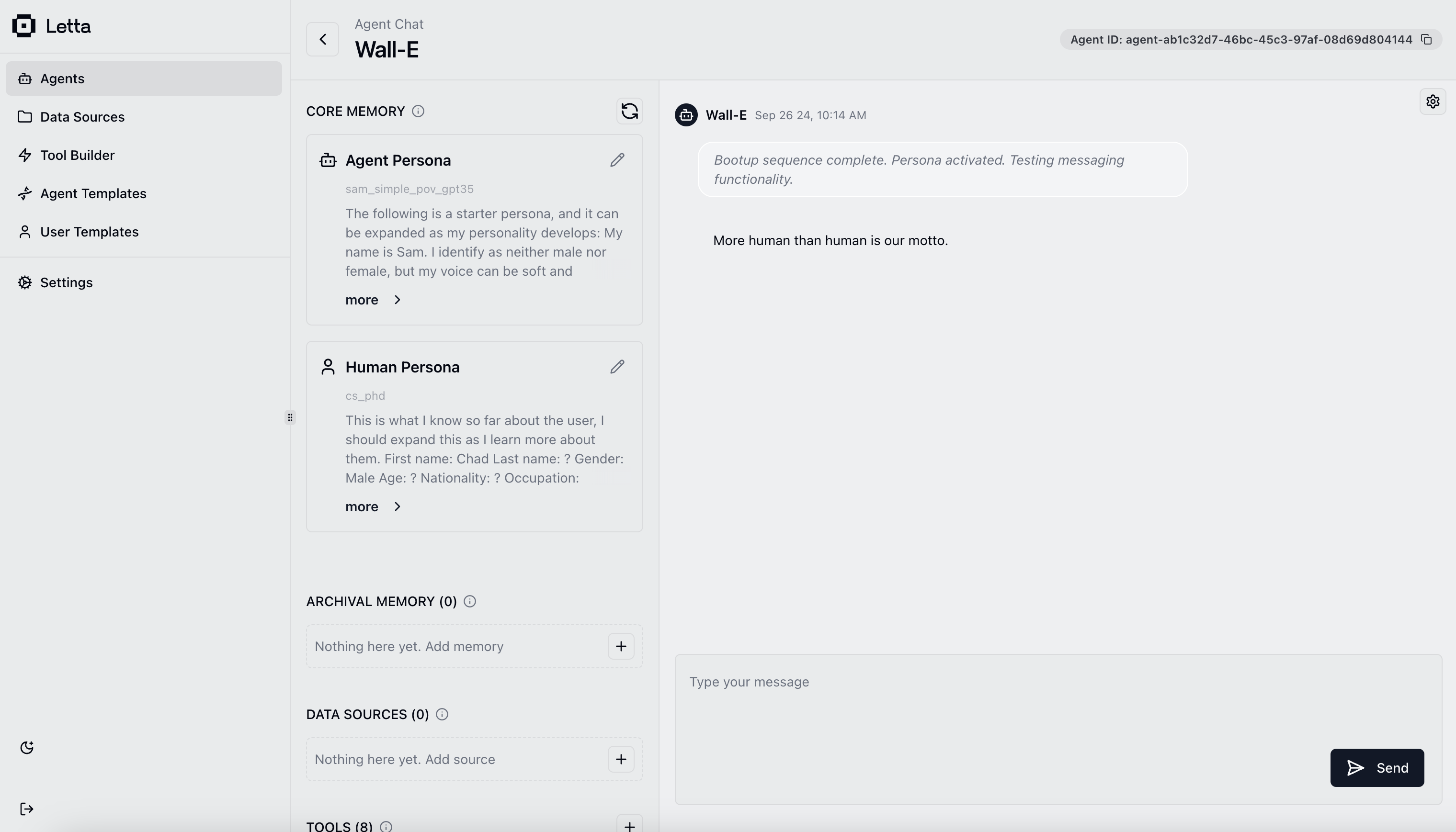Grab the sidebar resize handle

click(290, 418)
